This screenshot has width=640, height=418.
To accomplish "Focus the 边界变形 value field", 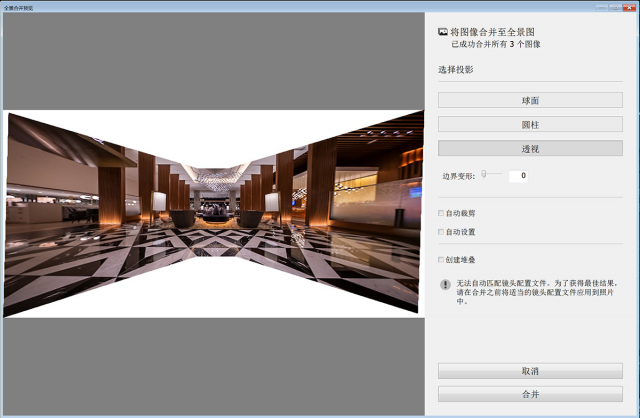I will click(x=518, y=176).
